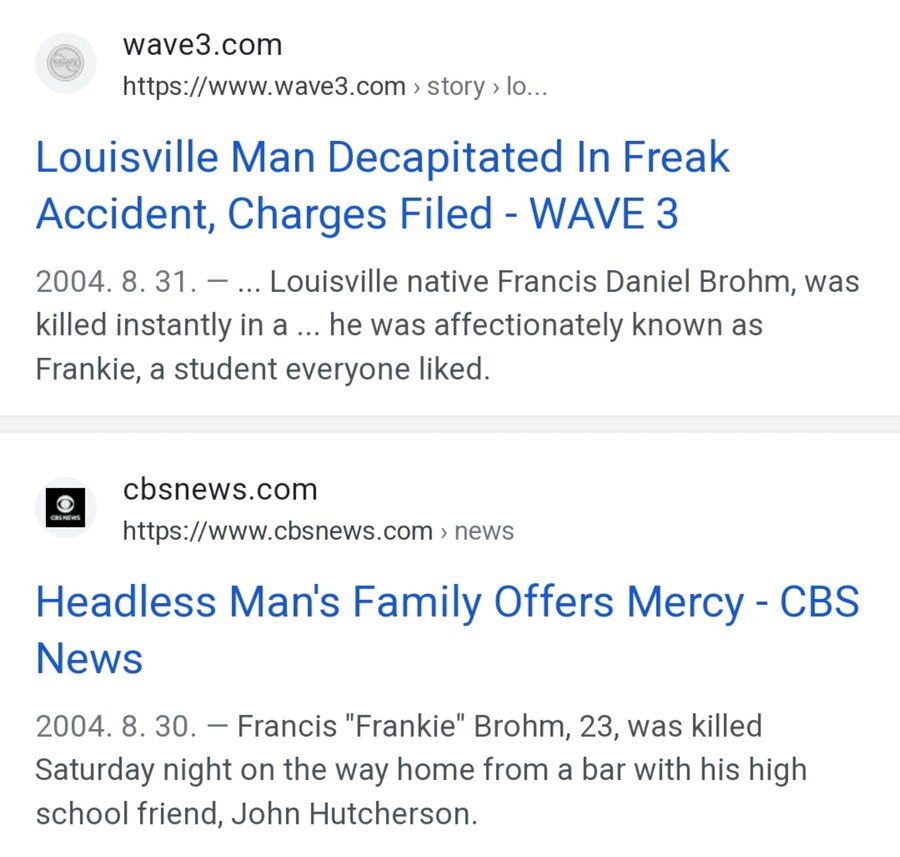The width and height of the screenshot is (900, 857).
Task: Click the CBS News eye logo favicon
Action: pos(66,507)
